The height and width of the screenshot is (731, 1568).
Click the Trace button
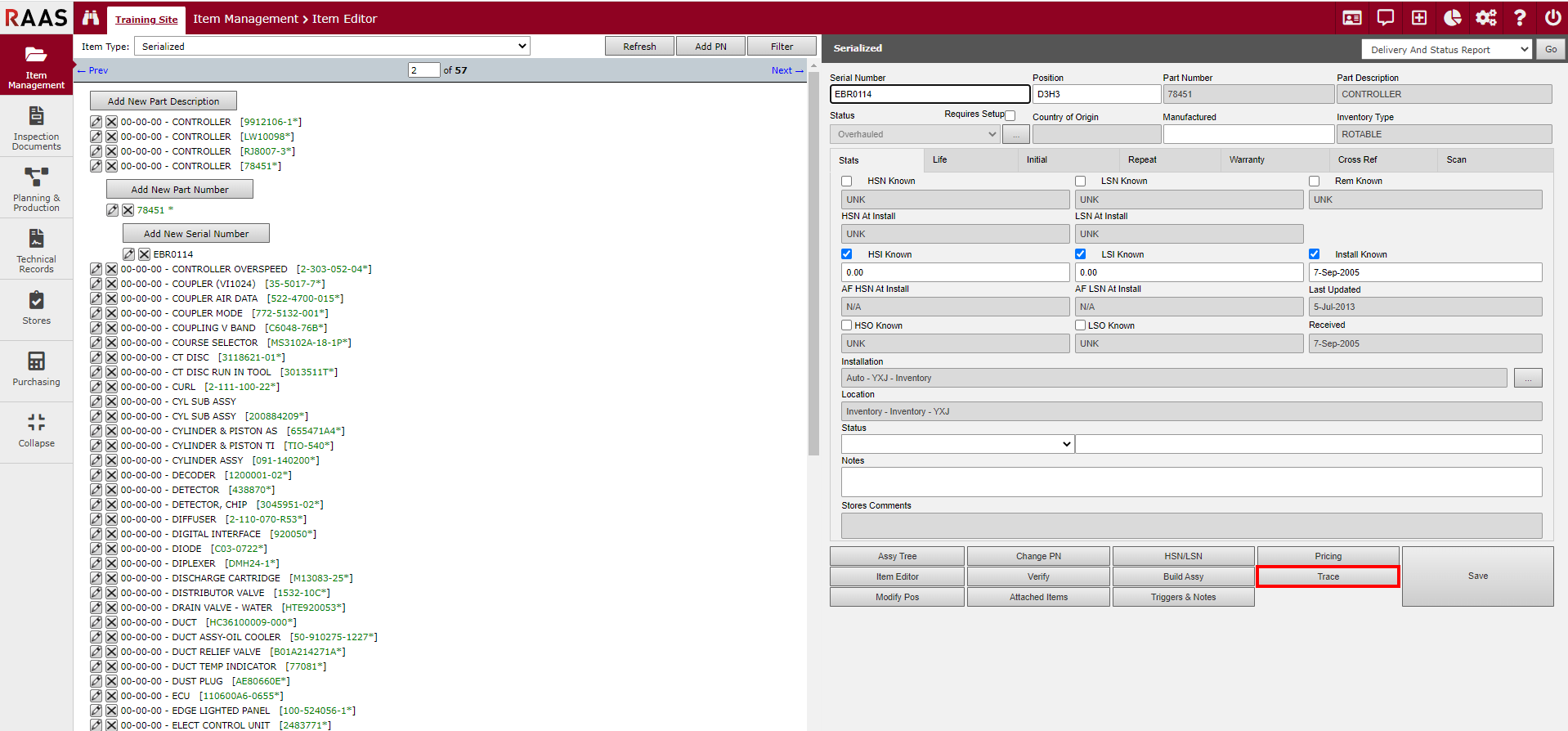coord(1328,576)
